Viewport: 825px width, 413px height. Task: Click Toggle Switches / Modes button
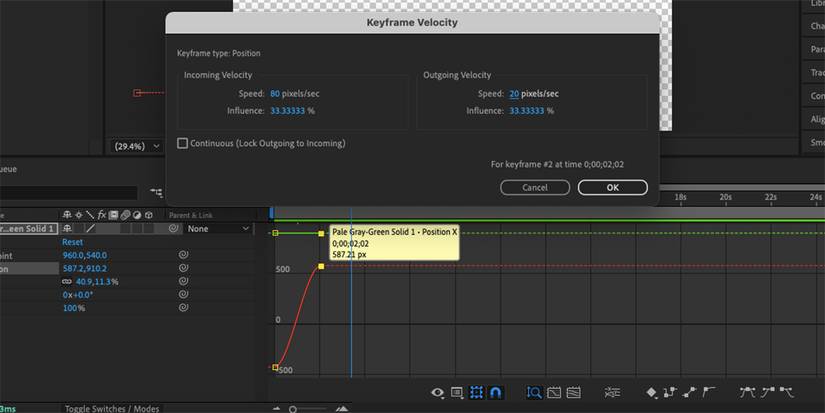[x=112, y=409]
